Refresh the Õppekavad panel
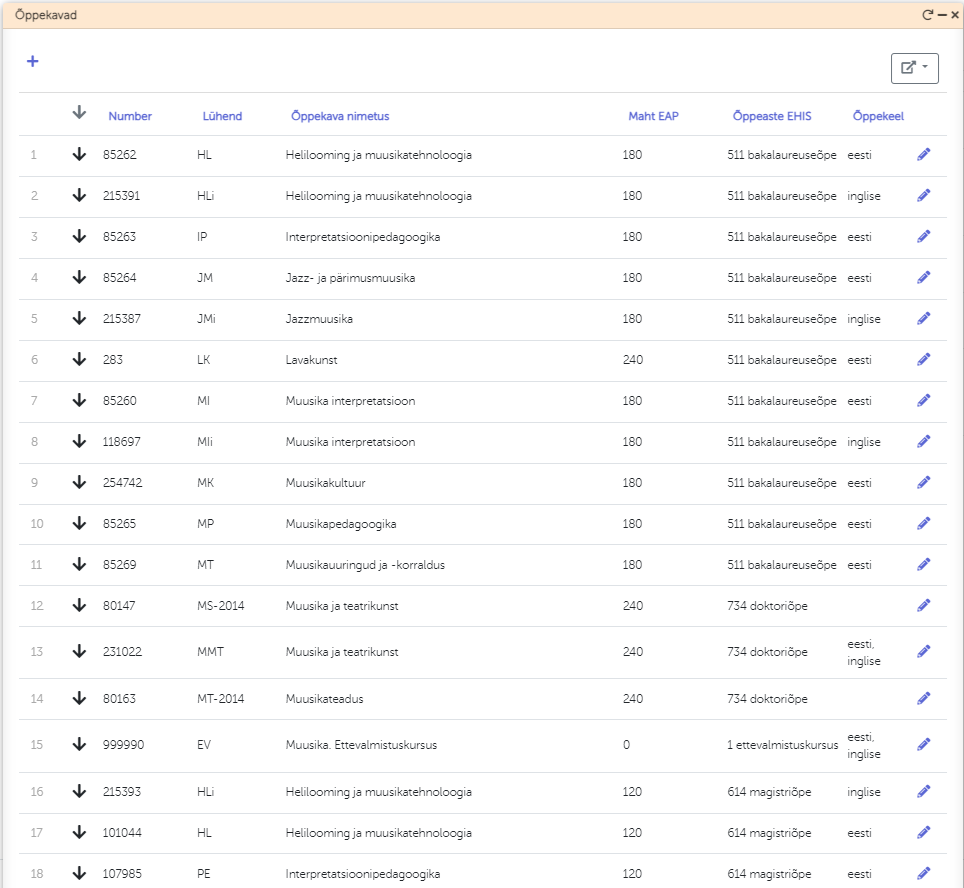The image size is (964, 888). [927, 15]
